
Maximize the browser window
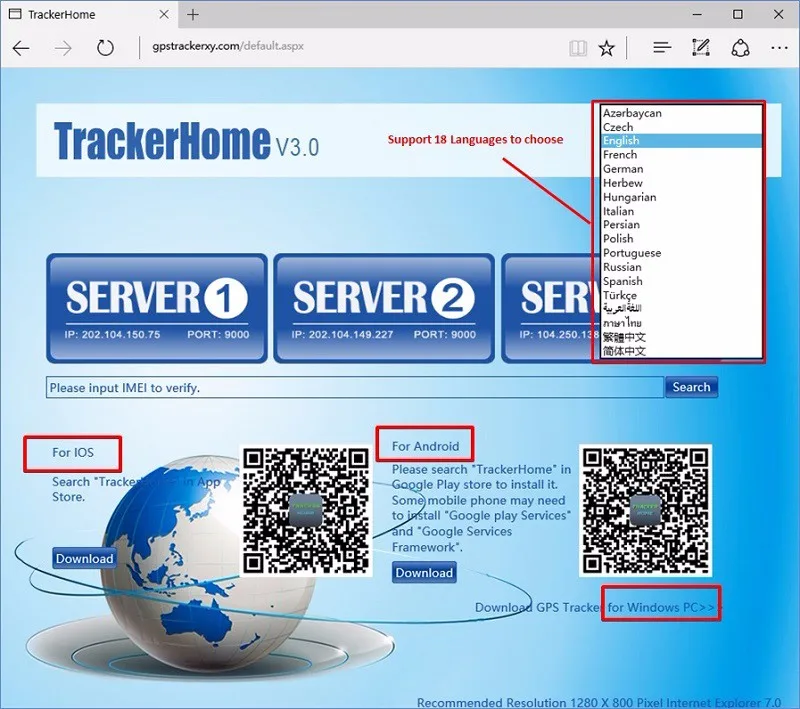tap(738, 14)
